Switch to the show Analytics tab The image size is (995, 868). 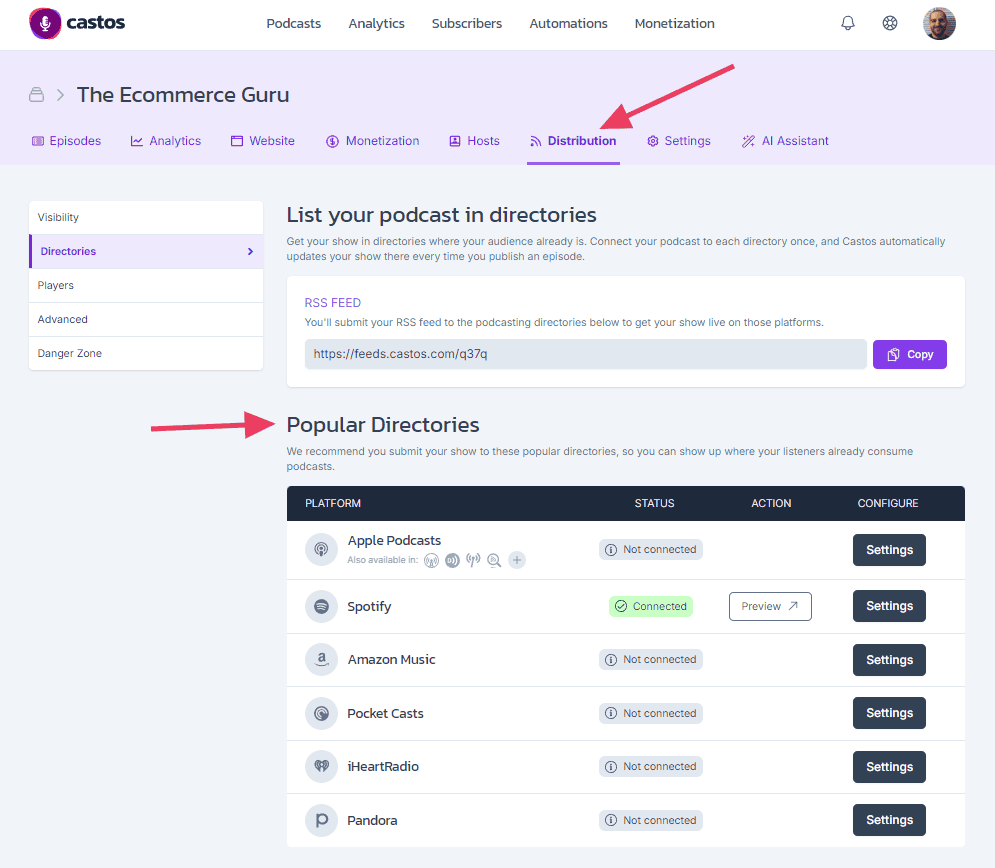[166, 141]
